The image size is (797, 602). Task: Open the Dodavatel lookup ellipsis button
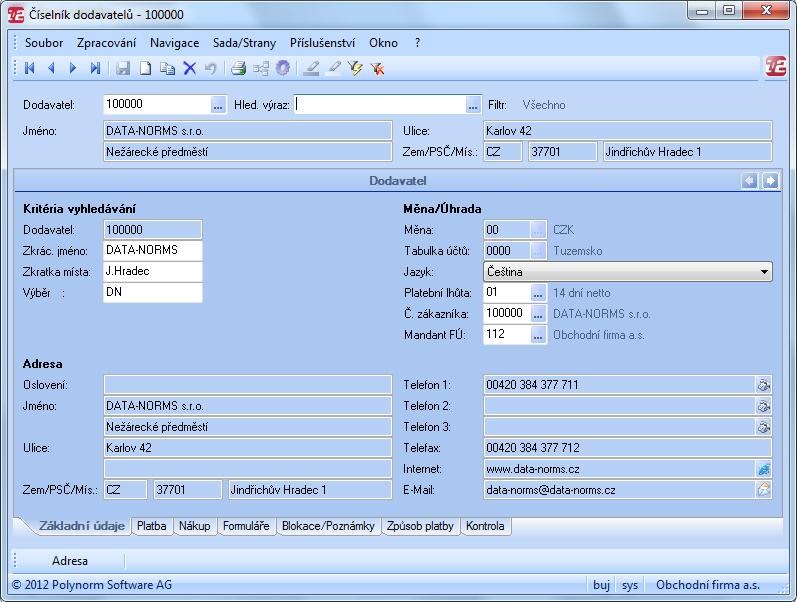pos(218,105)
